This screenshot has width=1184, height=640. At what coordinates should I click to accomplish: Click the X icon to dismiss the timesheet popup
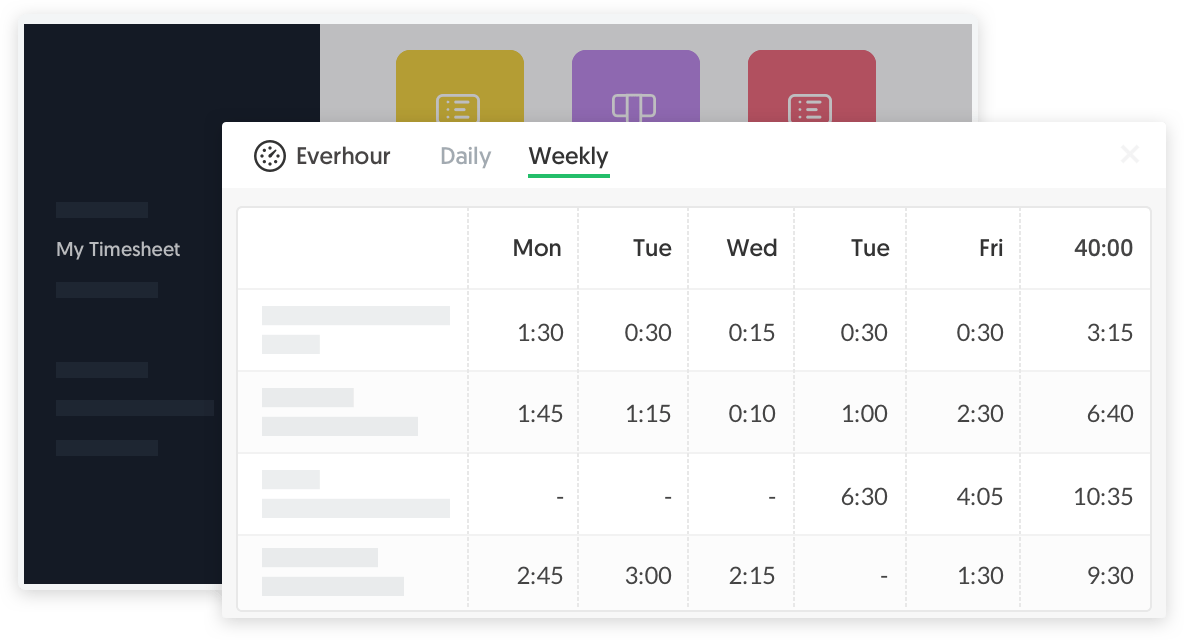point(1130,155)
